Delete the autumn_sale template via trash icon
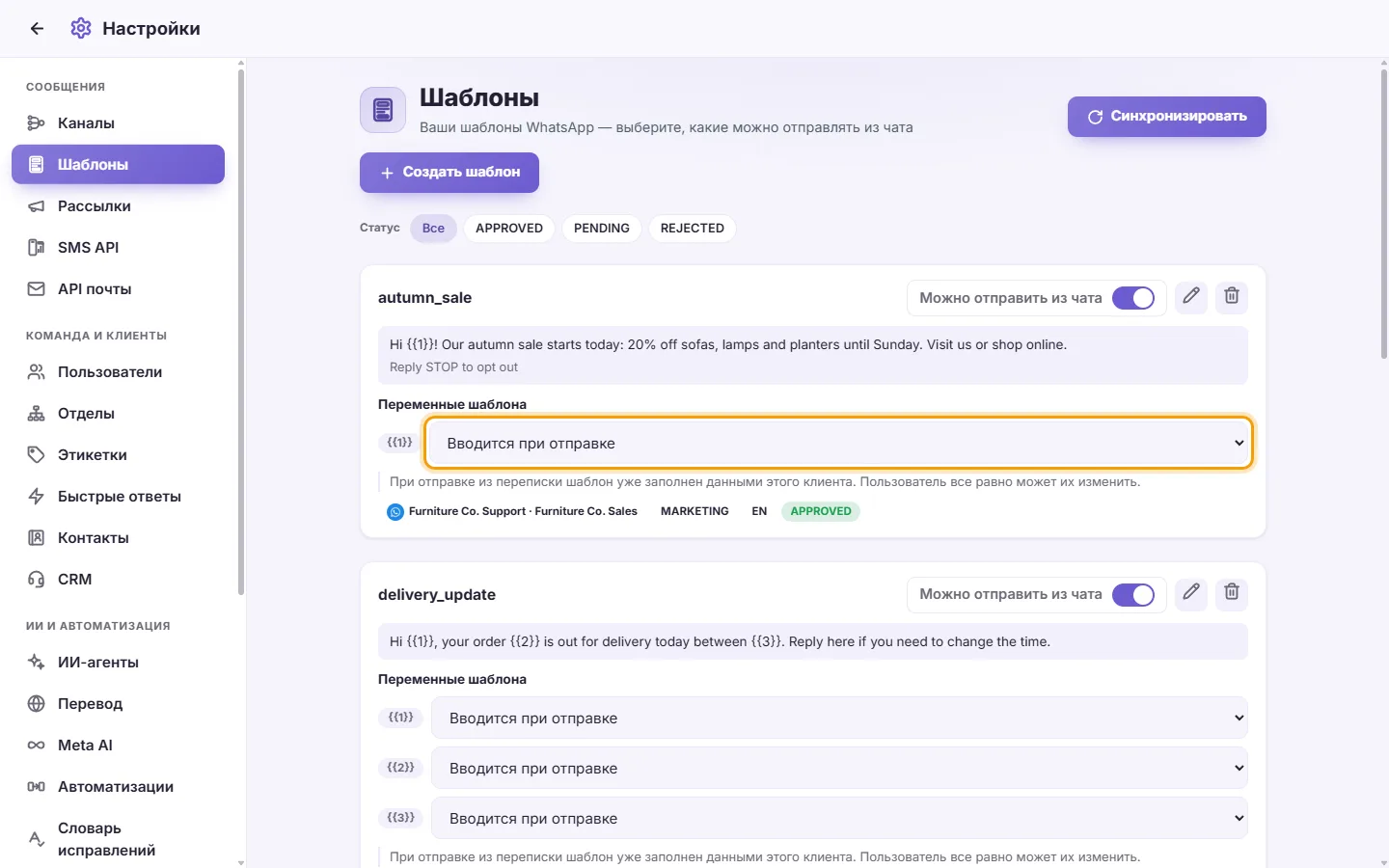 point(1232,297)
